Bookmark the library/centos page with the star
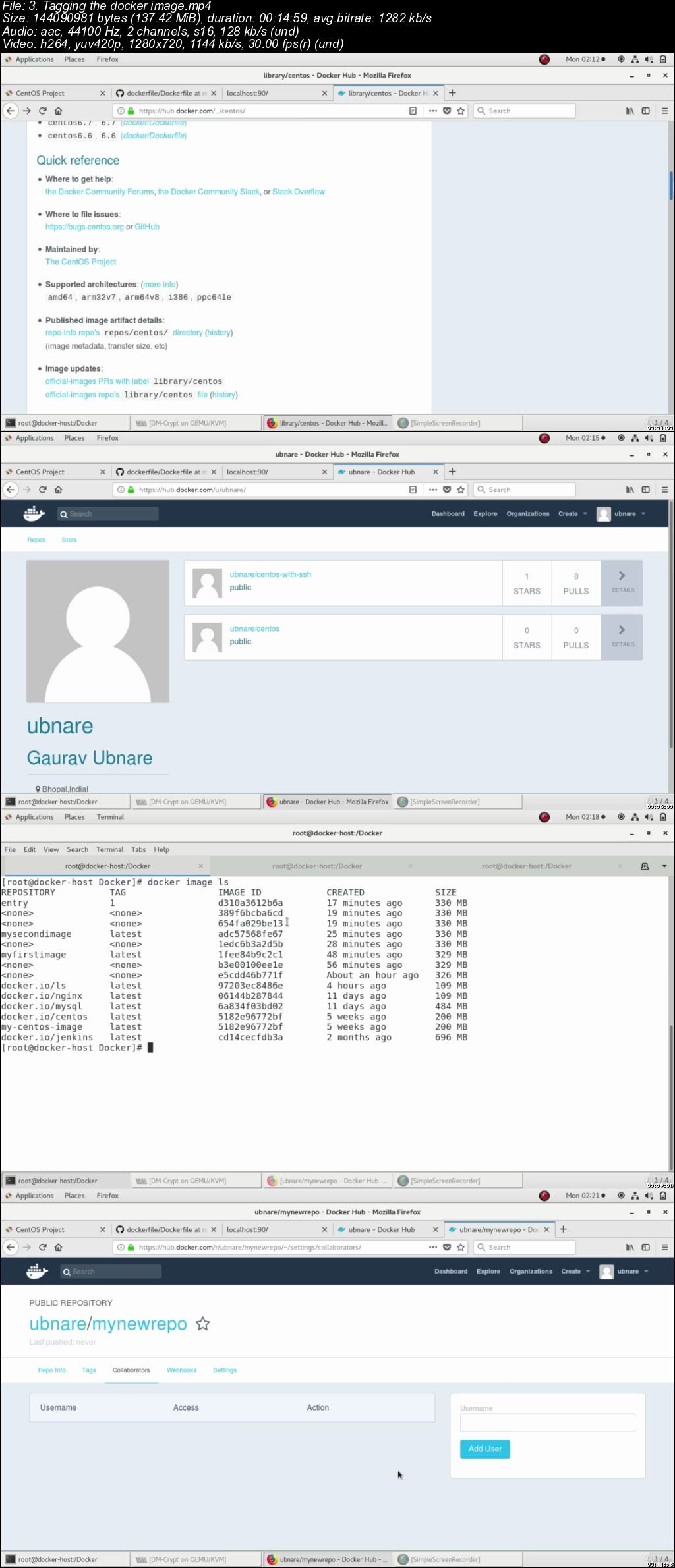Viewport: 675px width, 1568px height. point(461,111)
